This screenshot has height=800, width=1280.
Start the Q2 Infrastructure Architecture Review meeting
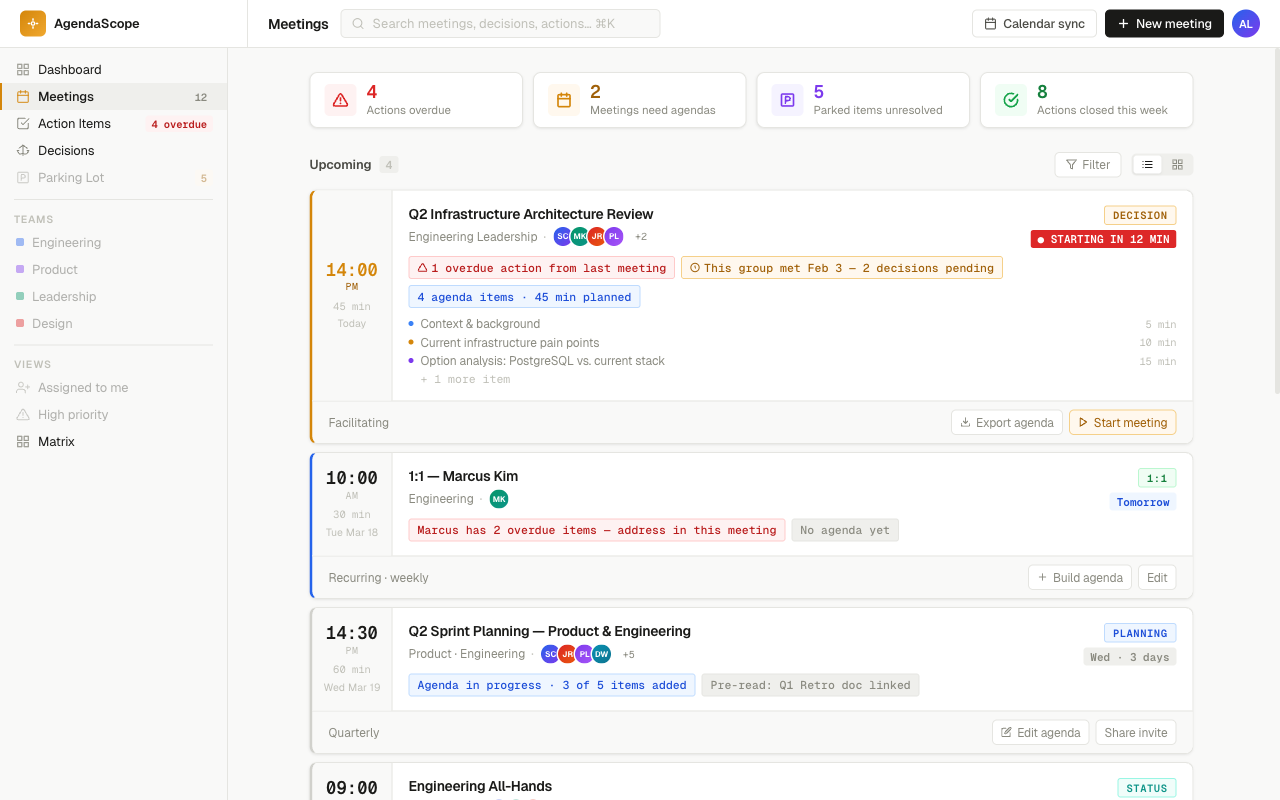[1122, 422]
